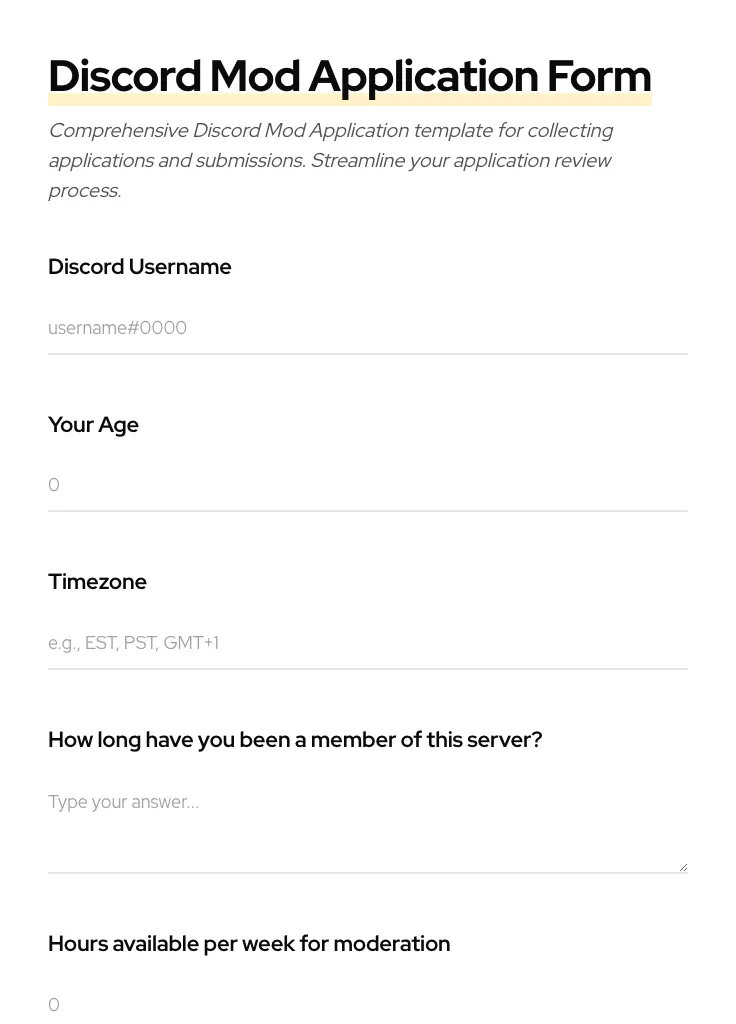Click the membership duration question label
The image size is (736, 1024).
(x=295, y=740)
